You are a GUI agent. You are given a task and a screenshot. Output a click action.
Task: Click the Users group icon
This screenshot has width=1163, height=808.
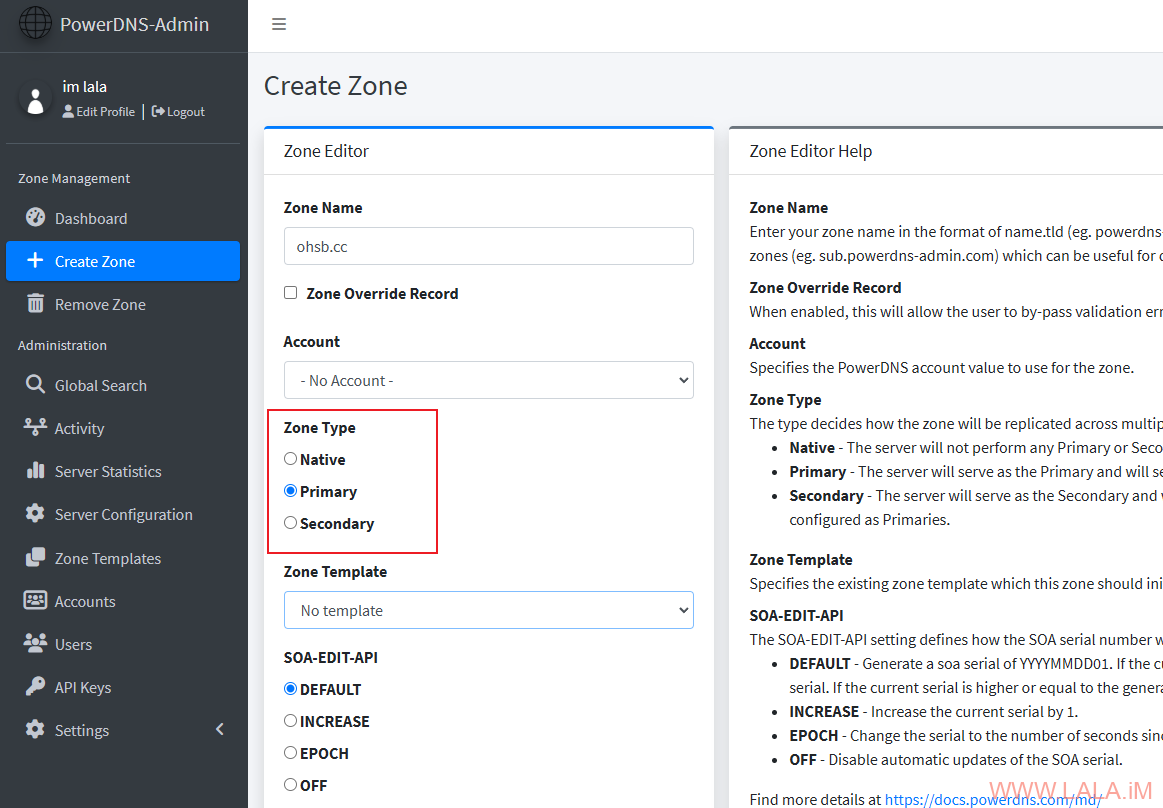(x=35, y=644)
